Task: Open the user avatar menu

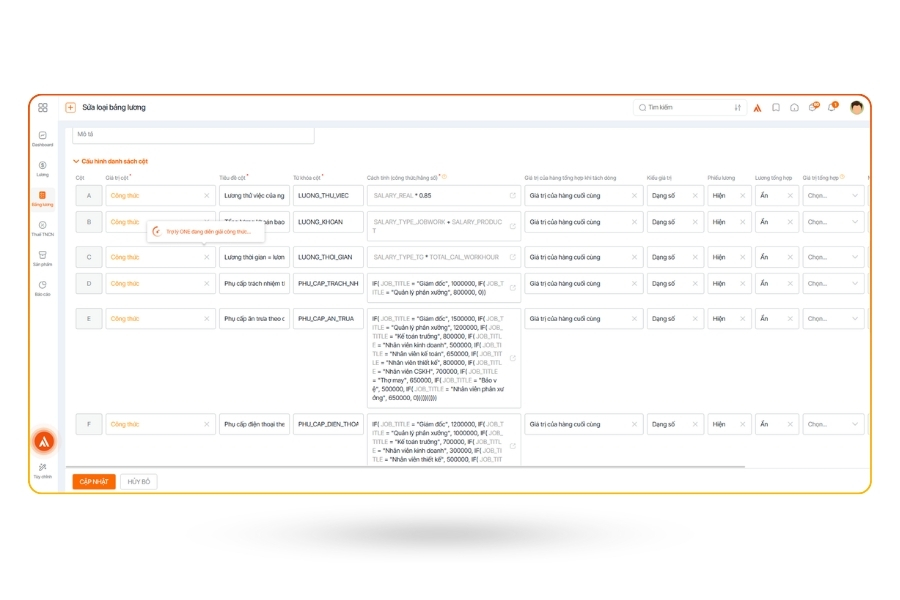Action: coord(857,107)
